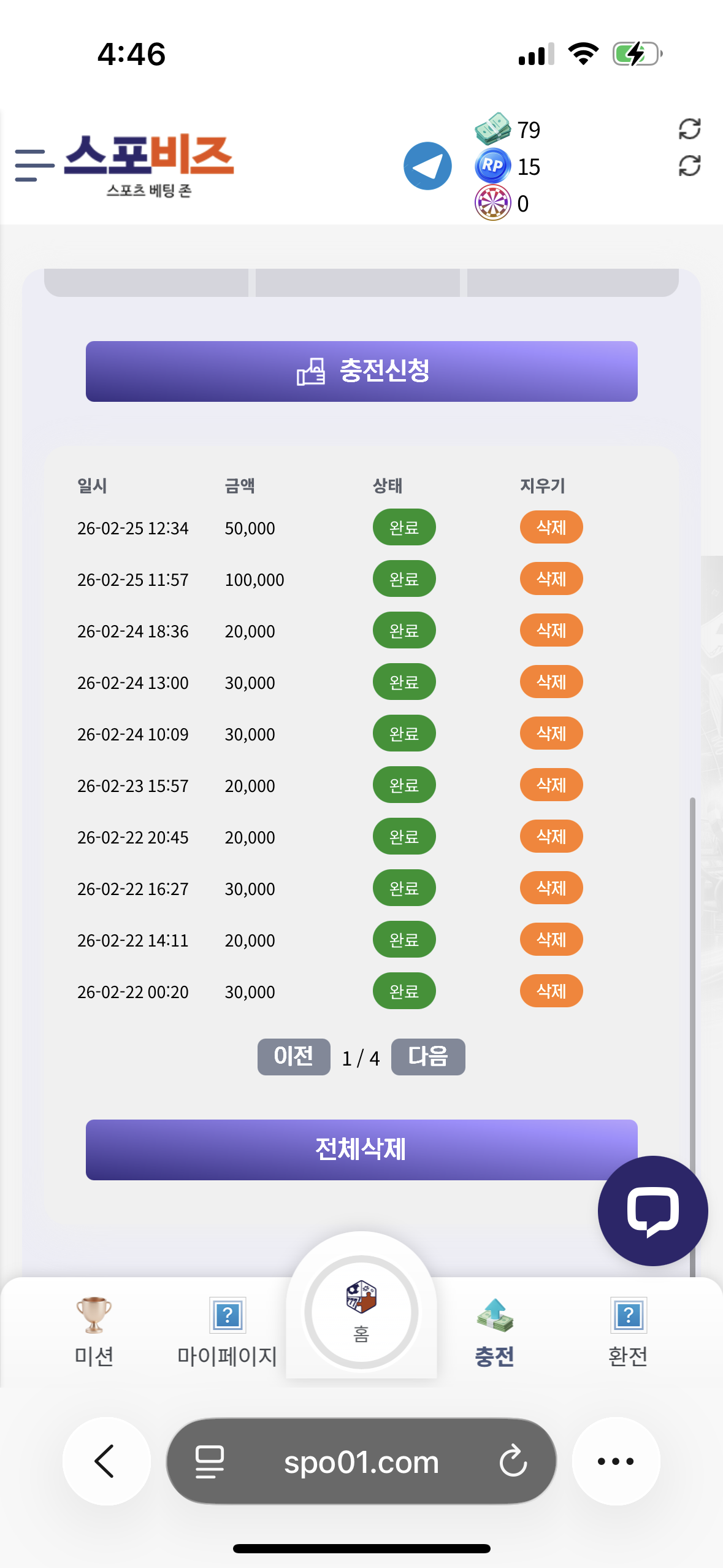
Task: Open the 미션 trophy tab
Action: click(x=94, y=1331)
